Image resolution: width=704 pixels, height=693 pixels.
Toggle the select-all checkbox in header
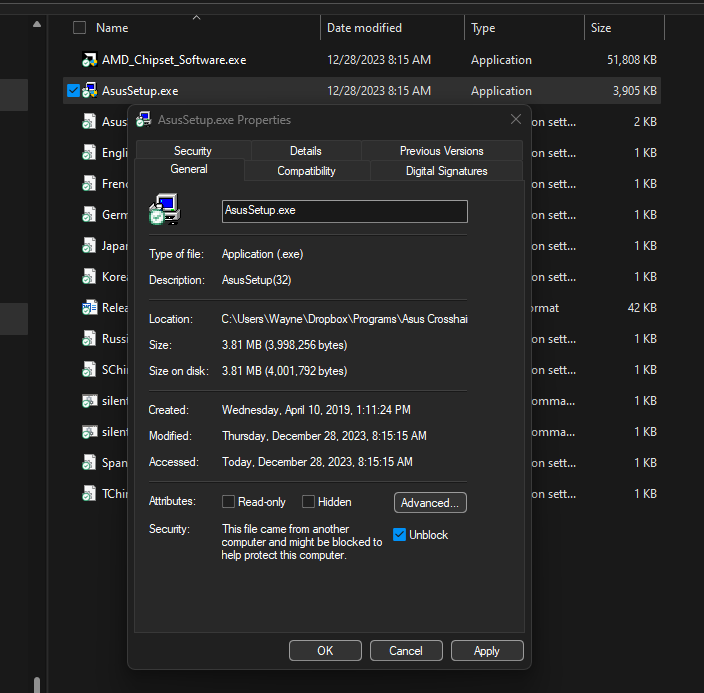(80, 28)
